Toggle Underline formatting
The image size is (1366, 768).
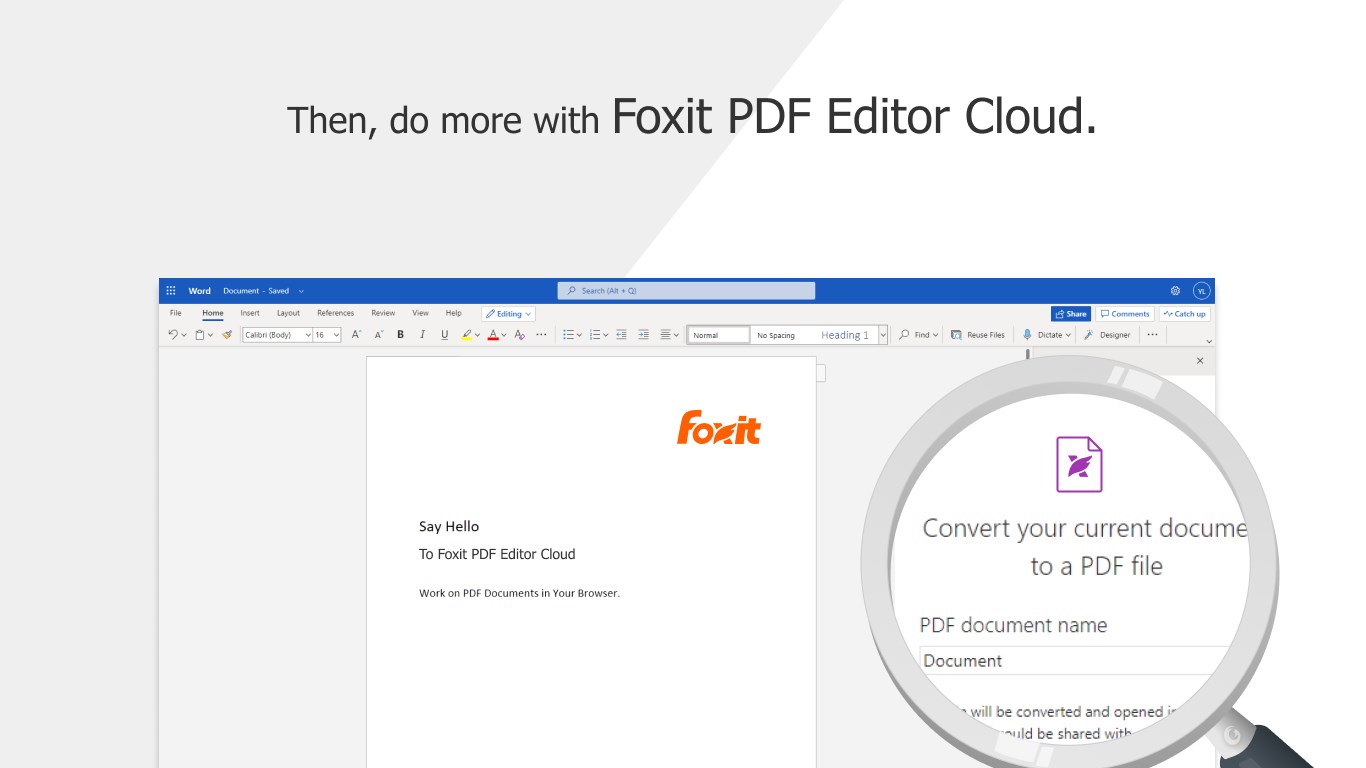pyautogui.click(x=444, y=335)
